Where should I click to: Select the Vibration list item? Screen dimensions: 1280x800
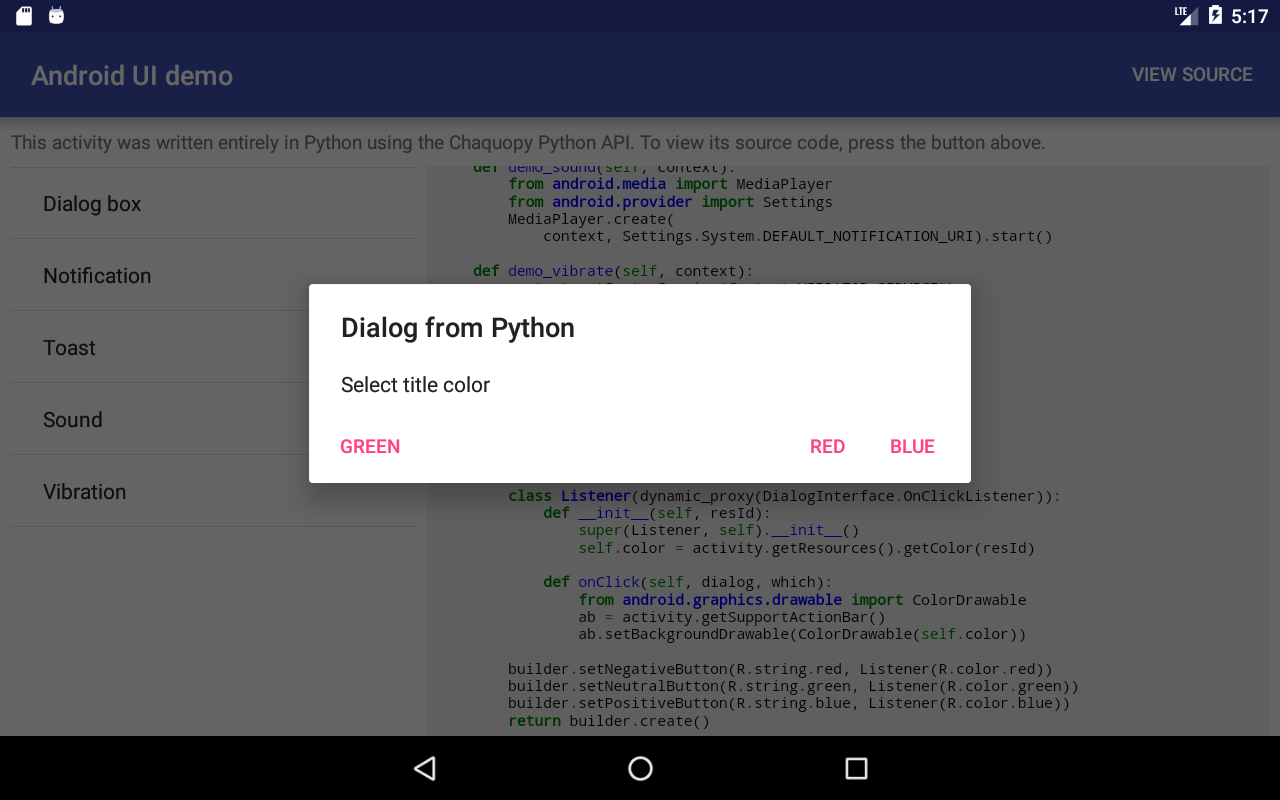tap(214, 492)
